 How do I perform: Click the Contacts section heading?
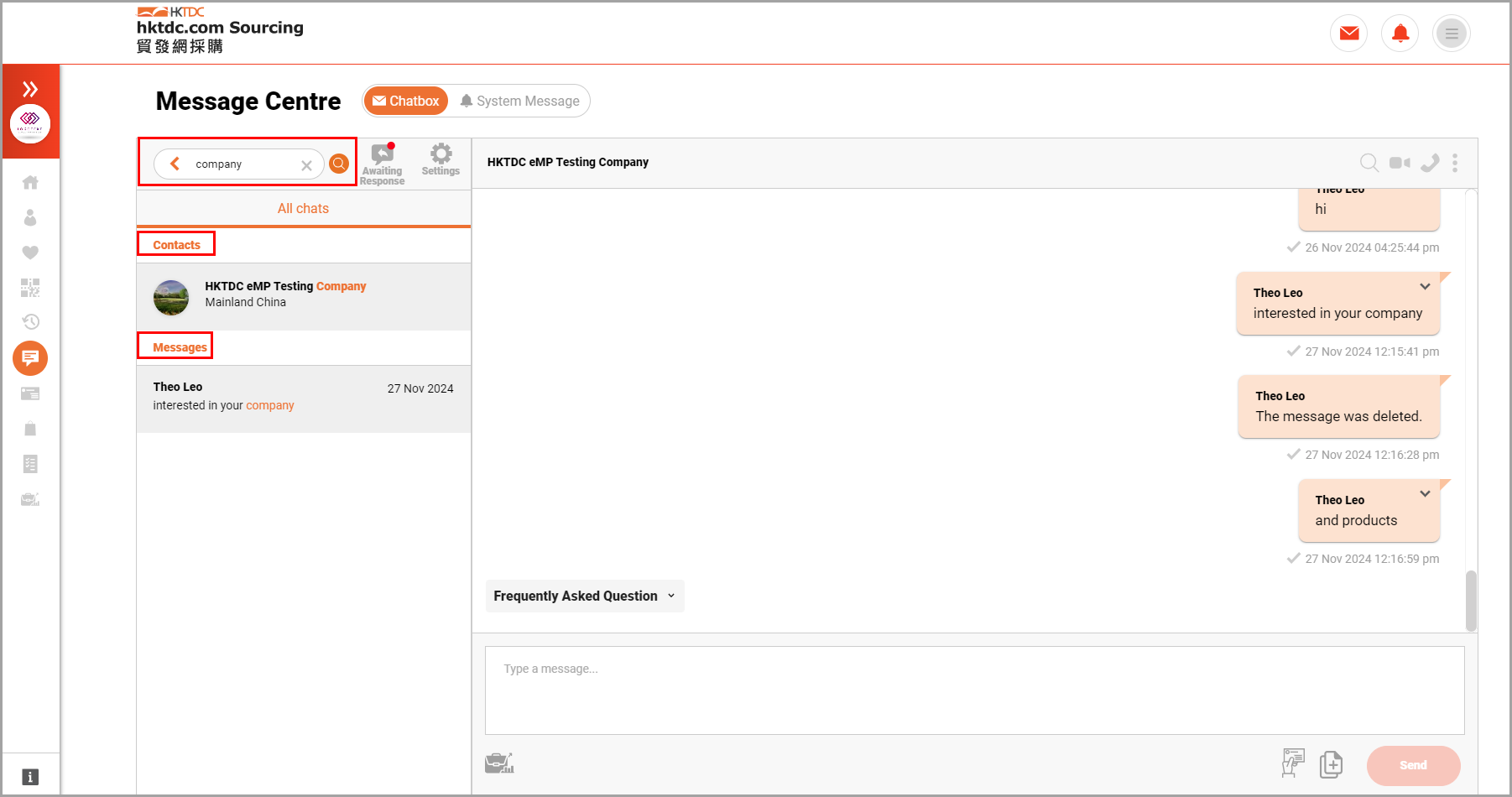click(x=176, y=245)
